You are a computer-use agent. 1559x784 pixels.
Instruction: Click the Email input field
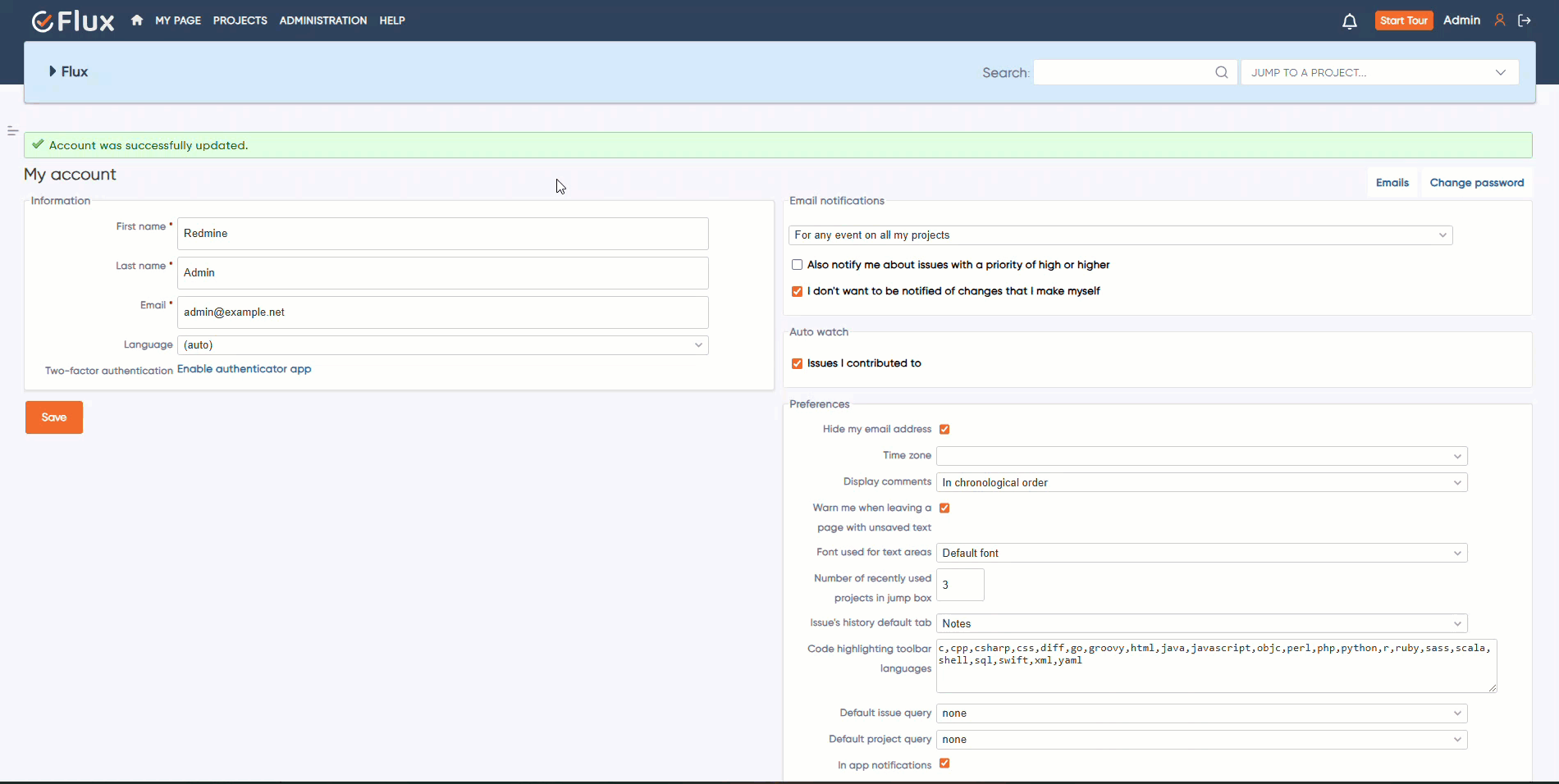click(442, 312)
